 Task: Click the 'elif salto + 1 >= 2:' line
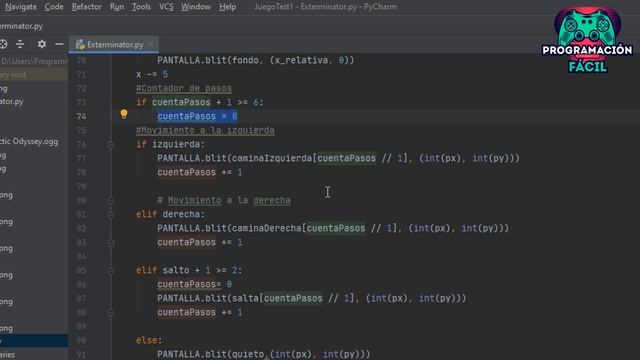pos(189,270)
